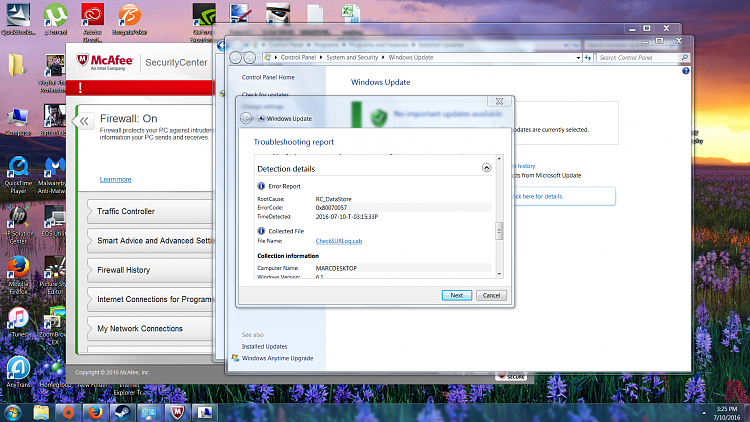Screen dimensions: 750x422
Task: Expand My Network Connections in McAfee
Action: pos(150,328)
